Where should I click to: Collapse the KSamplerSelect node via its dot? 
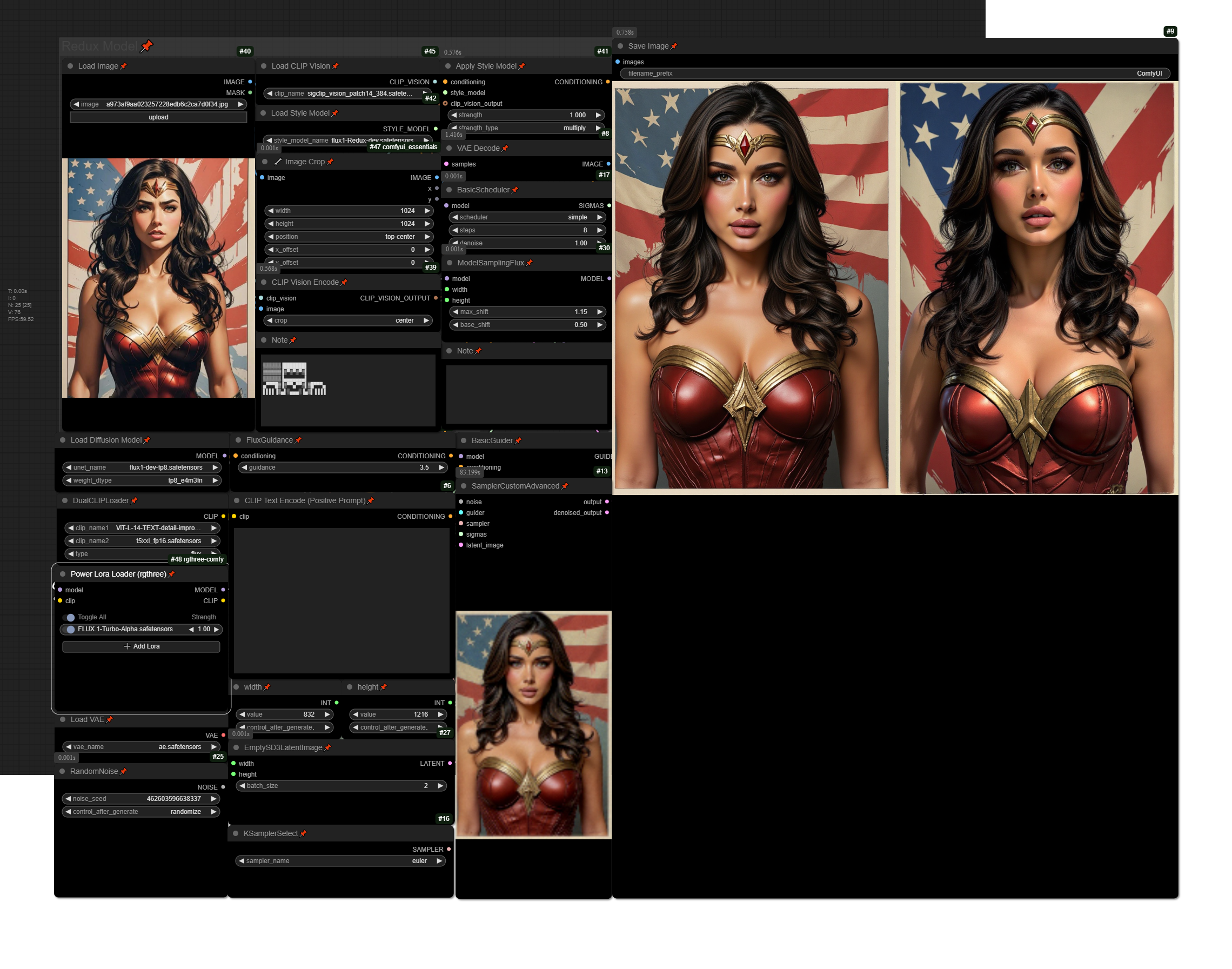coord(236,833)
